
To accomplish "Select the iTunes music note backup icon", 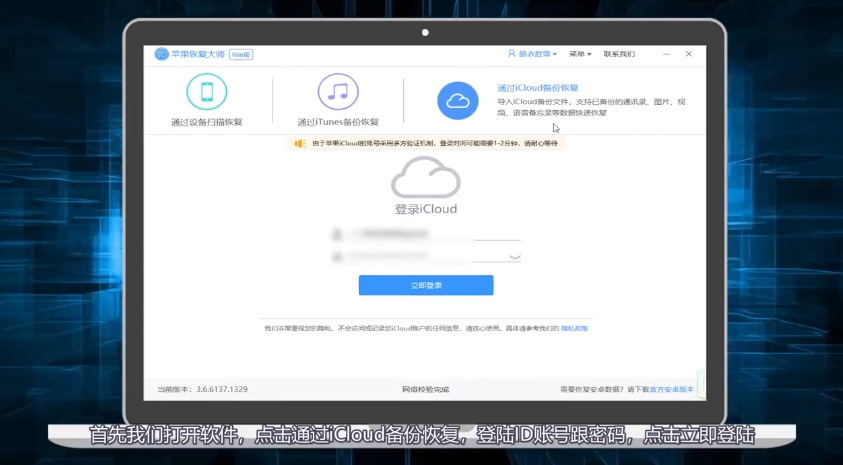I will click(x=338, y=92).
